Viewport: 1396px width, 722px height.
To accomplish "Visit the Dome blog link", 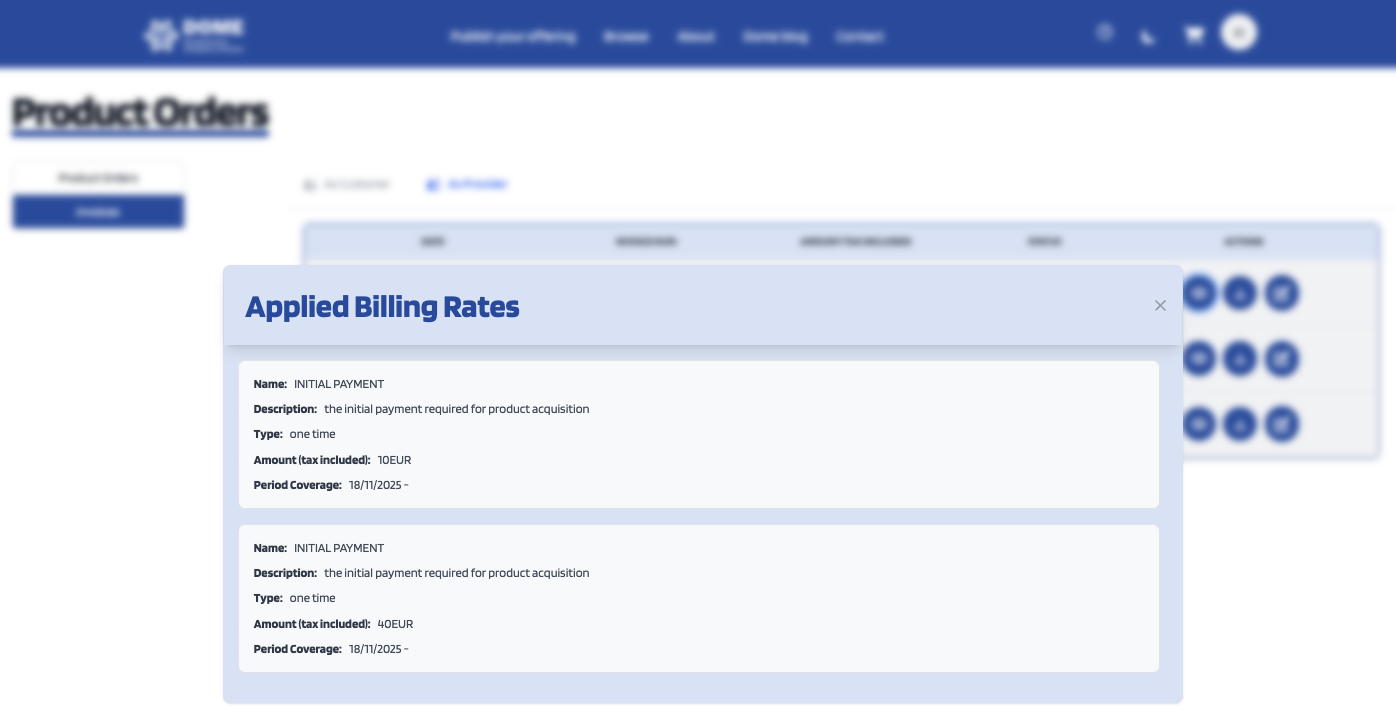I will point(775,37).
